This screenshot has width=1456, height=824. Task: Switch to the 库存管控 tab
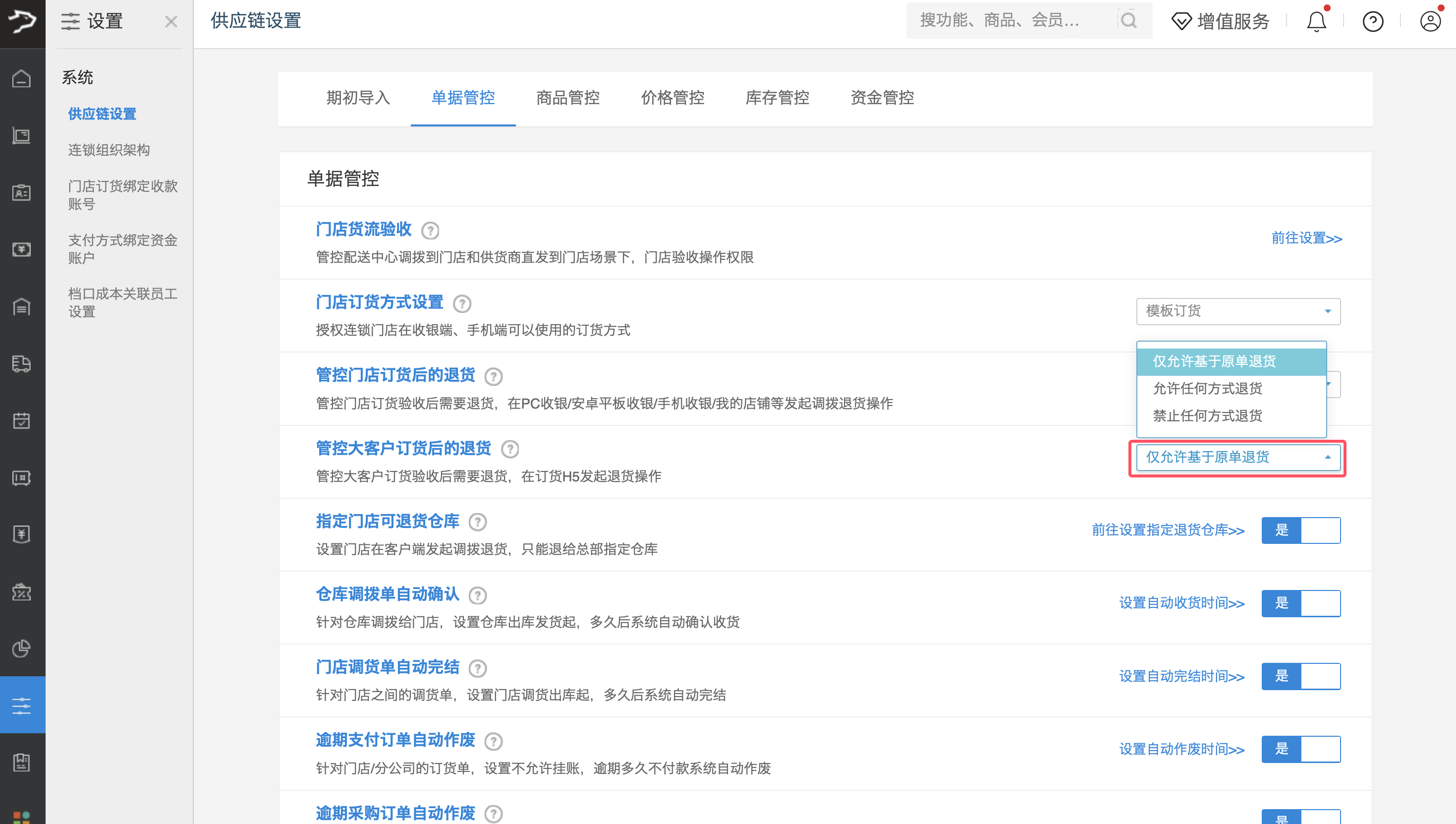[x=777, y=98]
